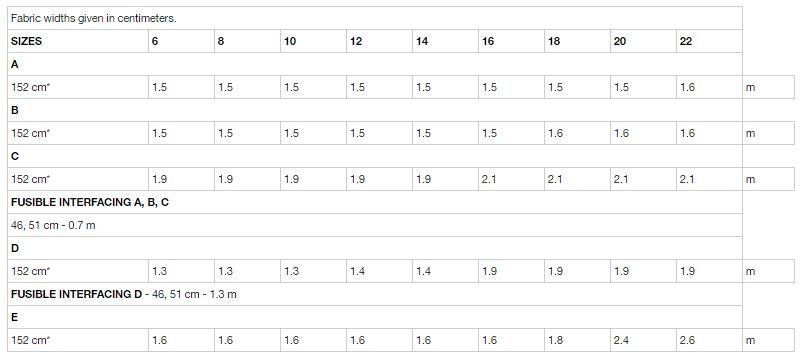Select the SIZES header cell
Screen dimensions: 800x360
click(x=78, y=41)
